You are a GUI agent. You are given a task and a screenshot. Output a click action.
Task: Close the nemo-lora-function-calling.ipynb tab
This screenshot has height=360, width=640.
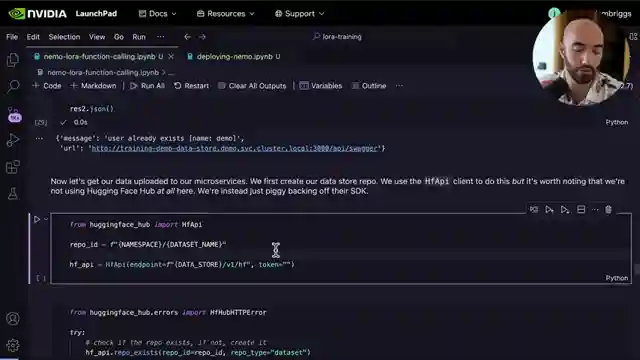[171, 56]
